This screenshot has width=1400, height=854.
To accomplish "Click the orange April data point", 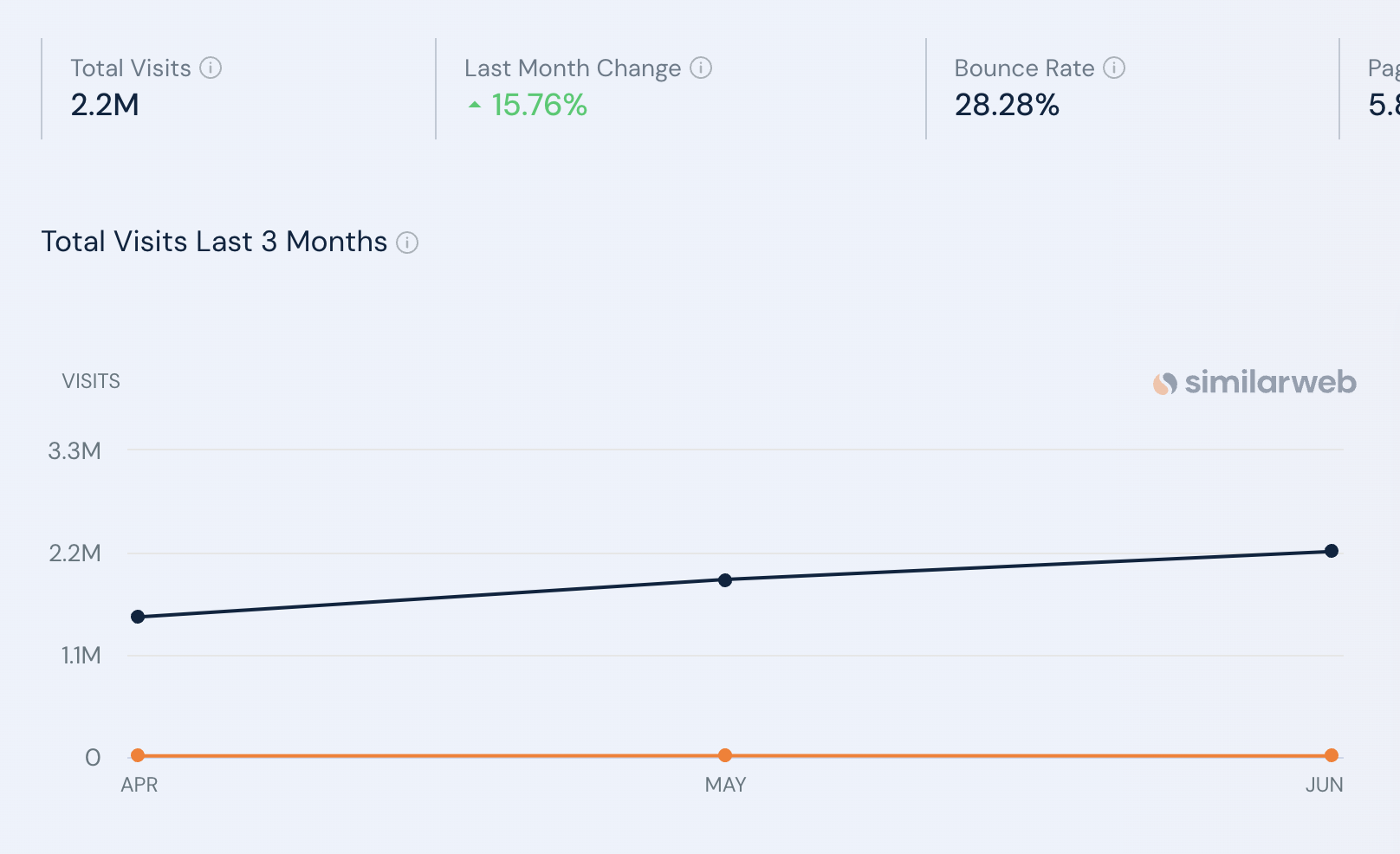I will (x=138, y=755).
